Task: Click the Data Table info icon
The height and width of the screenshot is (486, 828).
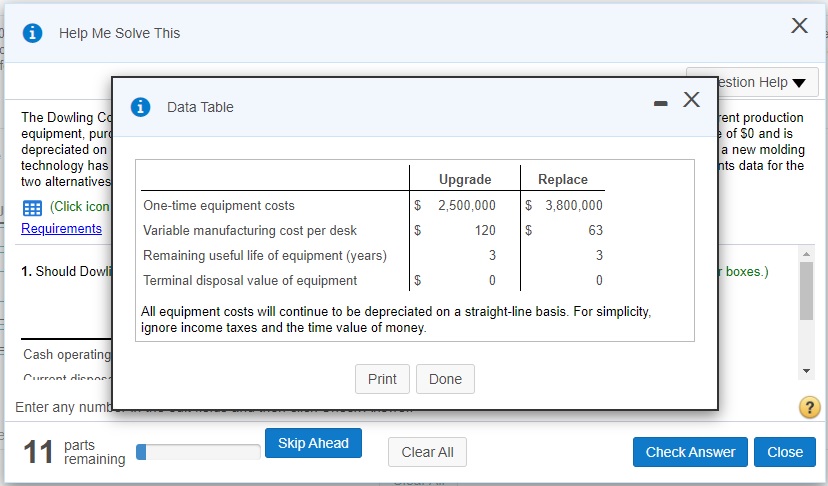Action: pos(140,107)
